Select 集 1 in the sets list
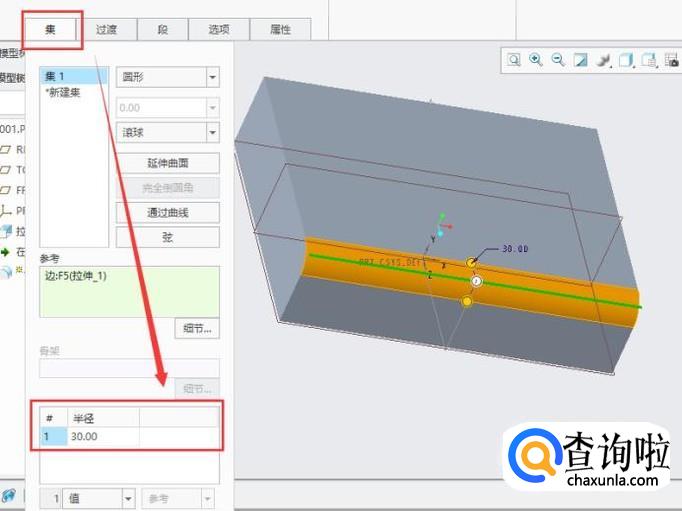Viewport: 682px width, 511px height. click(73, 77)
